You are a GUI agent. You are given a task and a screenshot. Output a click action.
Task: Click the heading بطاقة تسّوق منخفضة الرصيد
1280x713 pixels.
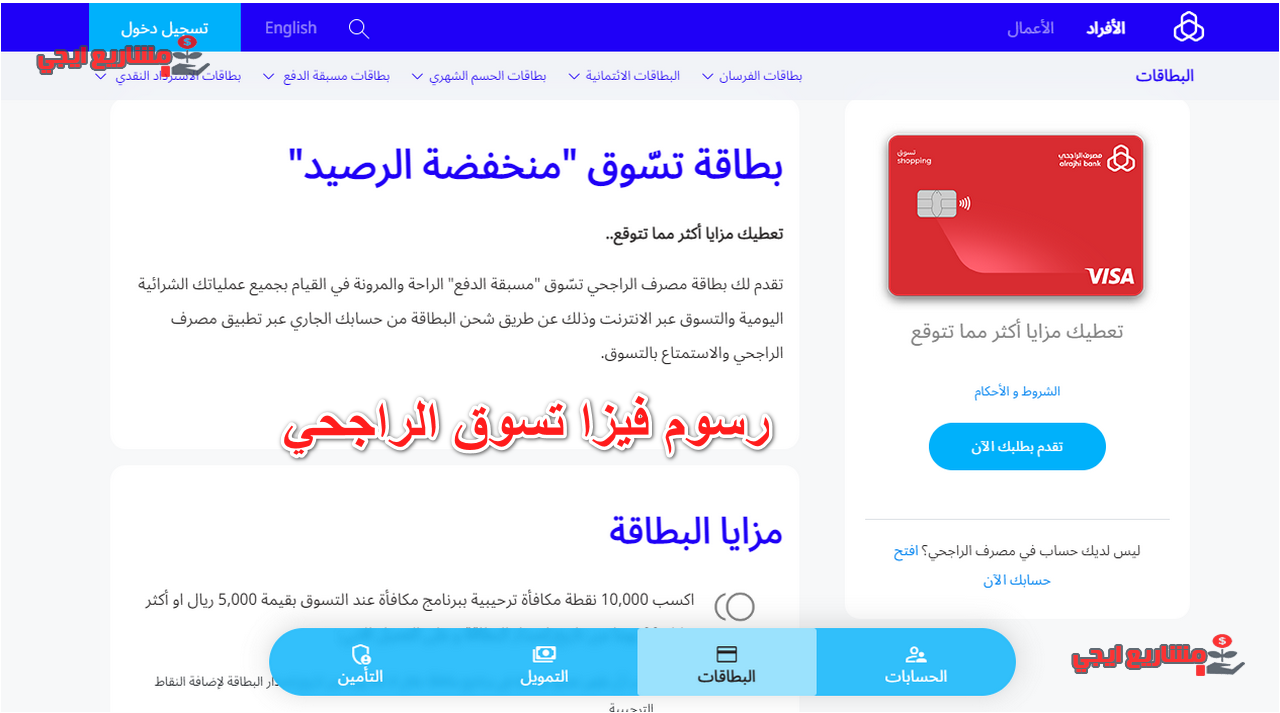tap(536, 166)
